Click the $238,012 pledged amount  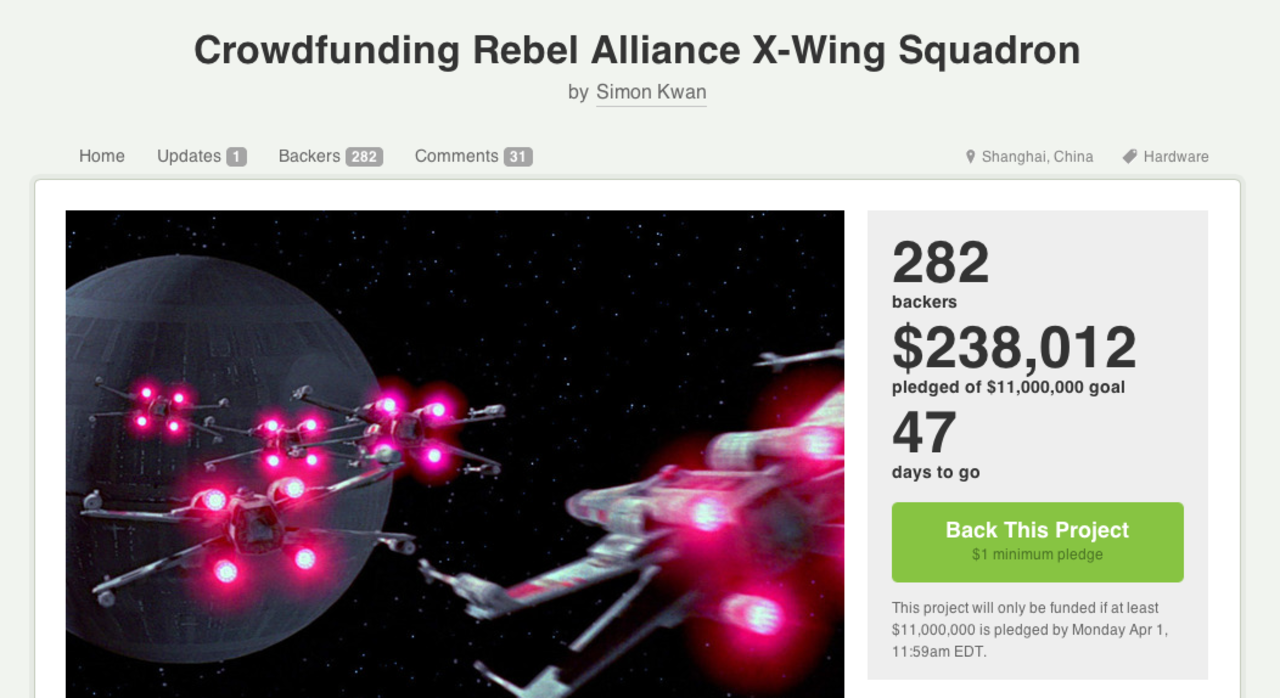(1014, 348)
